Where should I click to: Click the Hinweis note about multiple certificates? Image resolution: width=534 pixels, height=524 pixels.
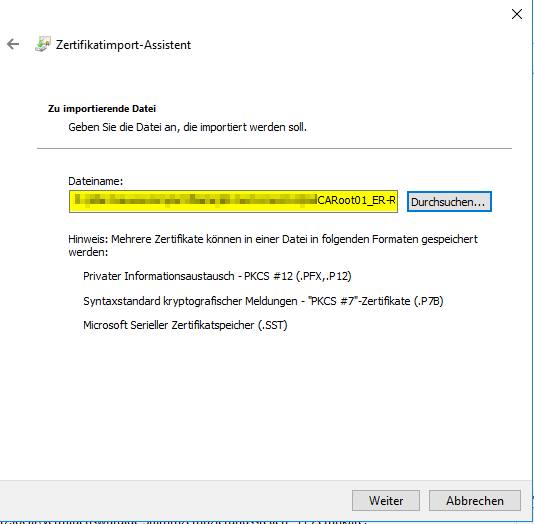tap(273, 245)
